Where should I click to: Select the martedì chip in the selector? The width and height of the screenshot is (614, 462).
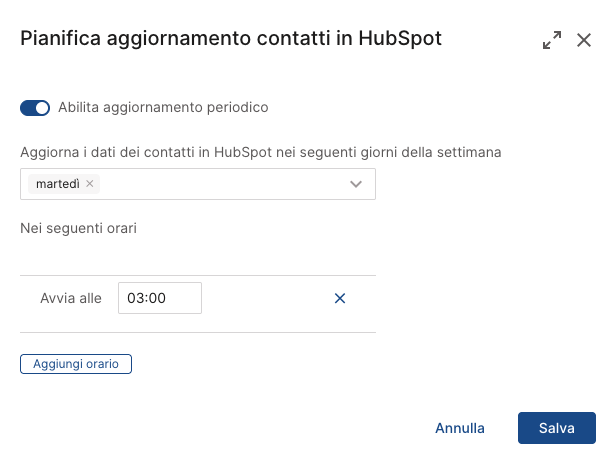point(57,184)
